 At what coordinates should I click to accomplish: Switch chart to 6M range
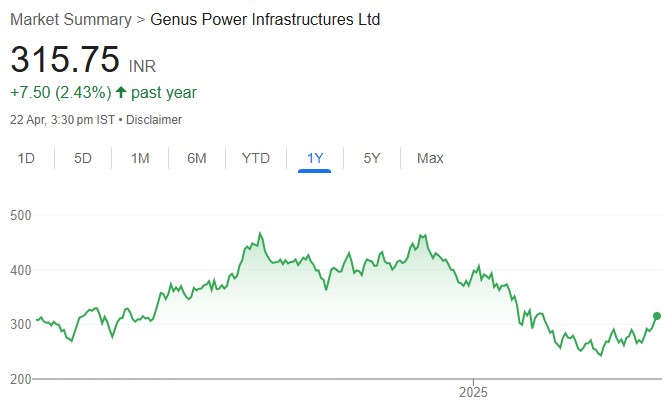pyautogui.click(x=197, y=158)
